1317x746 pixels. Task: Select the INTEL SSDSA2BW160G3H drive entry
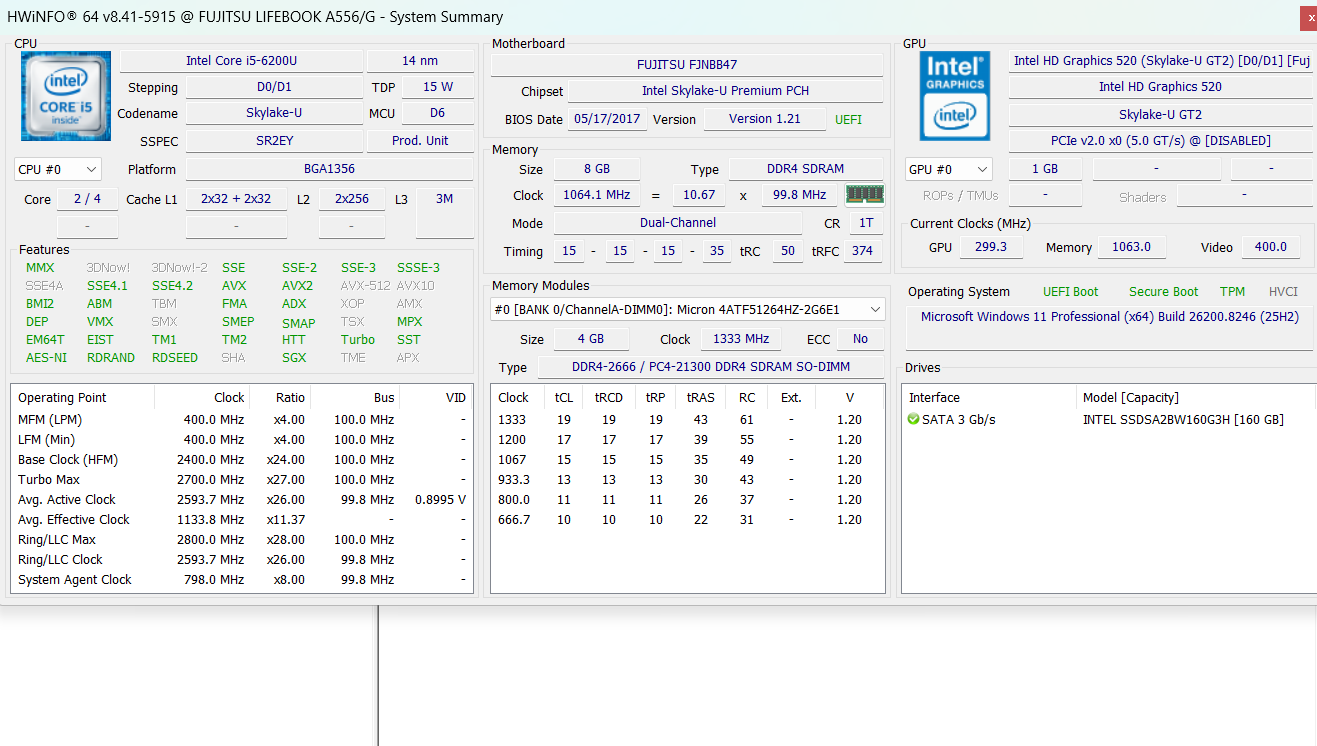tap(1183, 419)
